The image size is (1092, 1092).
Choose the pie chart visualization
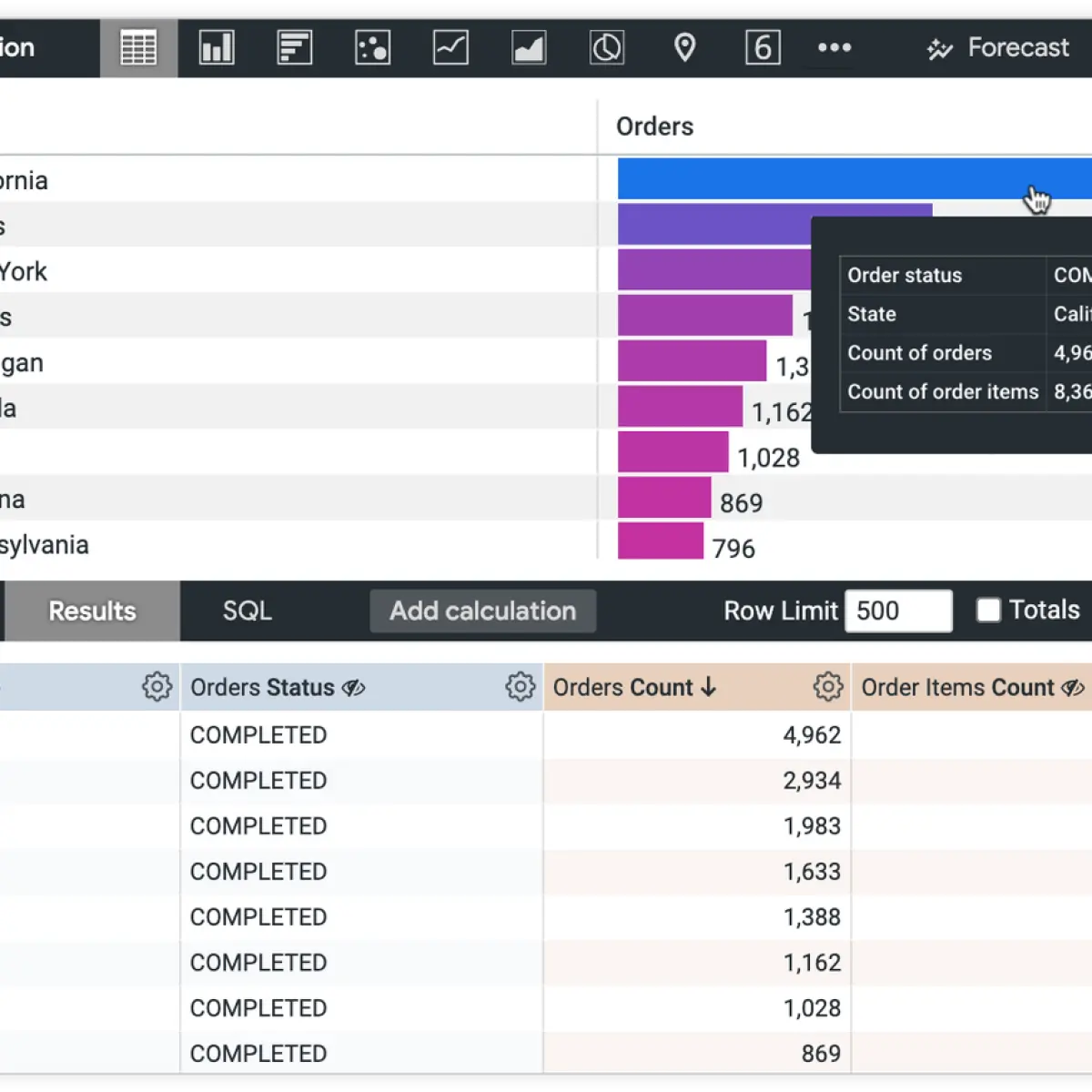pos(607,47)
